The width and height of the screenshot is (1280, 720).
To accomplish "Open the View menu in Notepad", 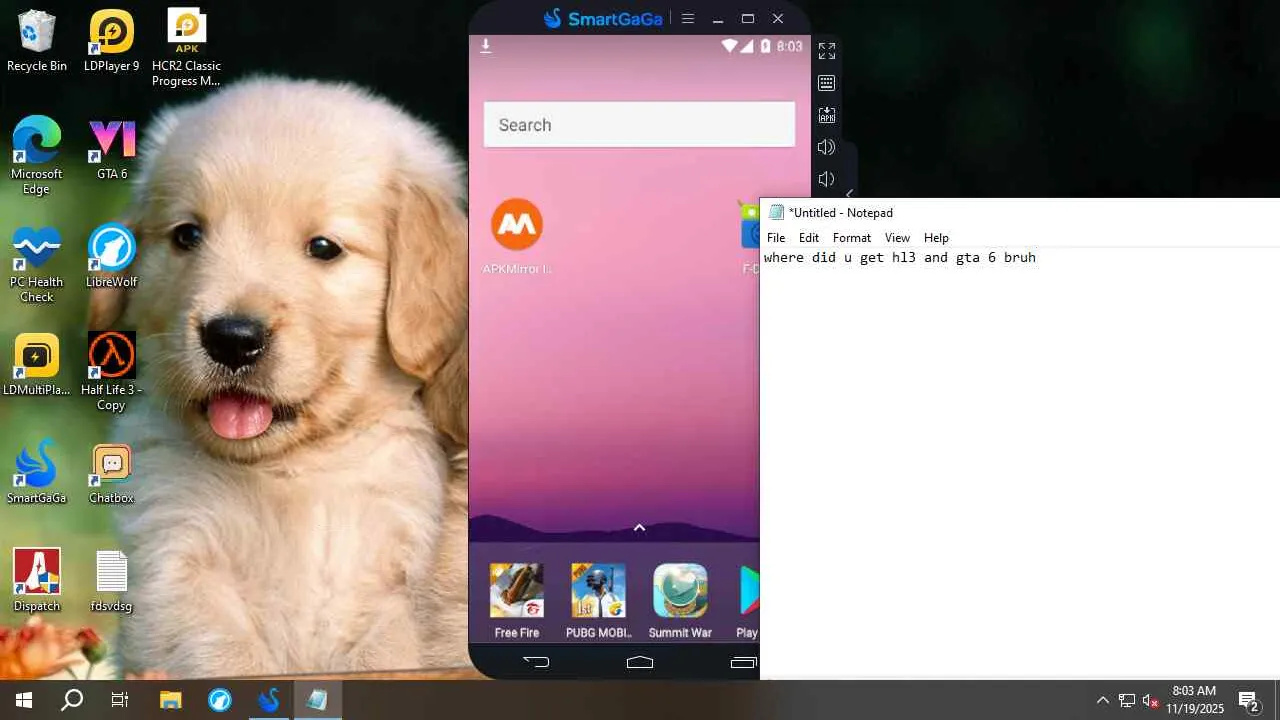I will (897, 238).
